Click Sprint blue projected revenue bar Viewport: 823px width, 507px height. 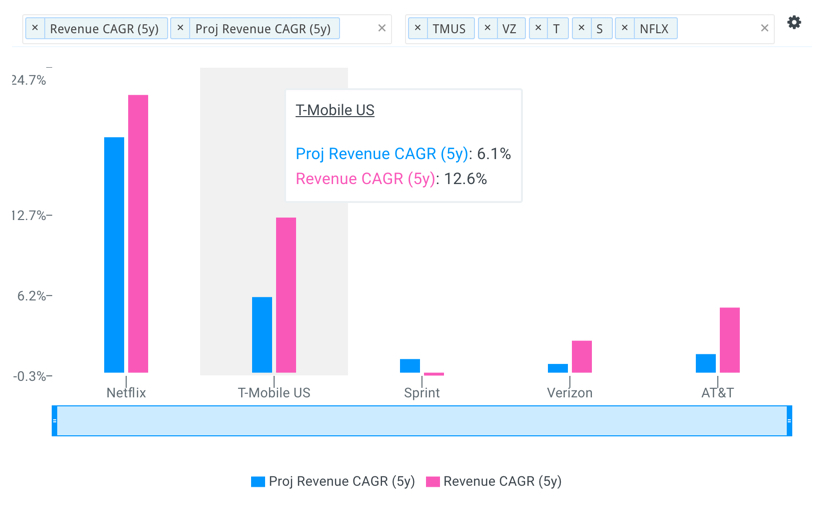(x=410, y=366)
